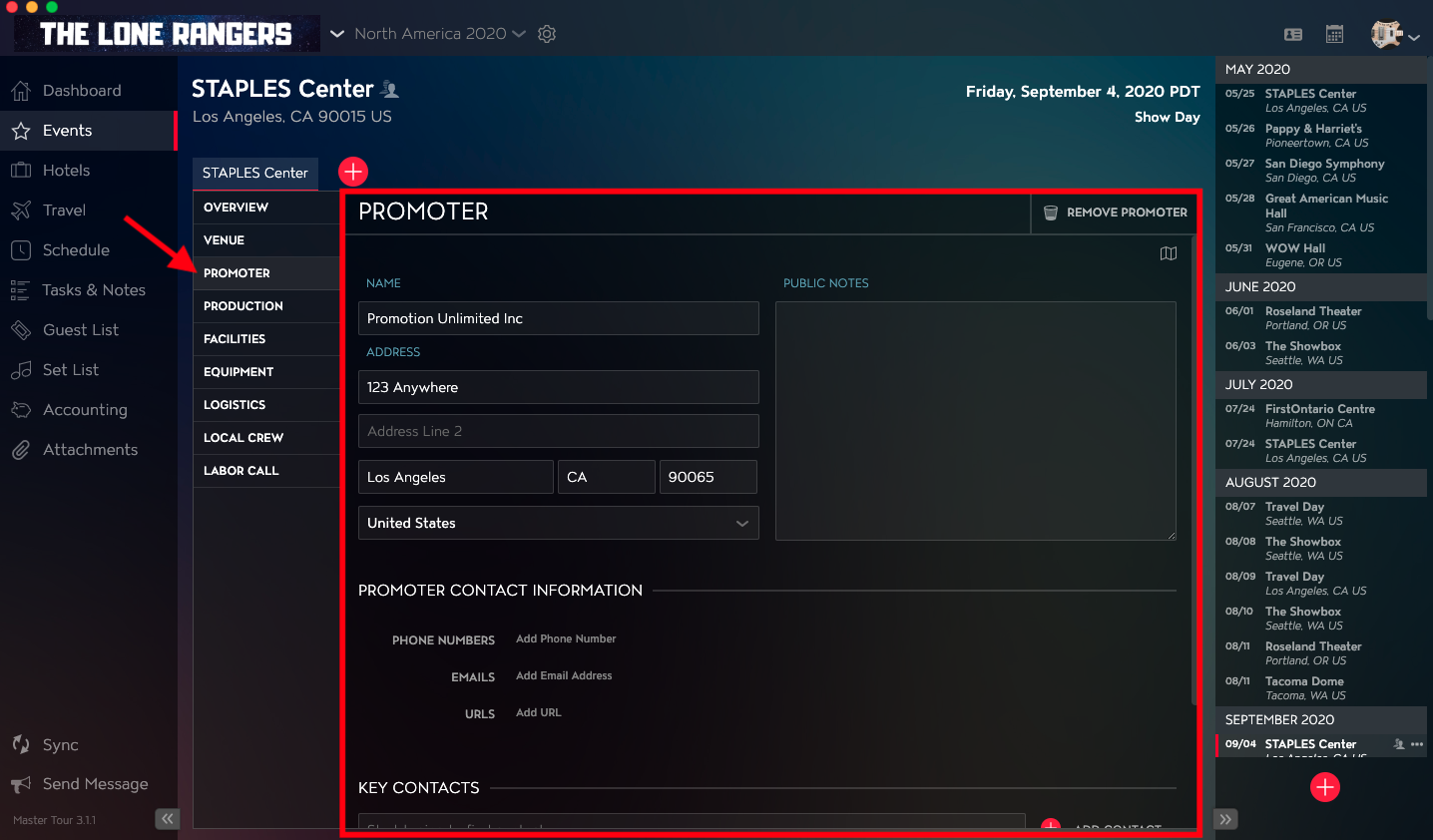Select 05/27 San Diego Symphony event
This screenshot has width=1433, height=840.
click(x=1321, y=171)
